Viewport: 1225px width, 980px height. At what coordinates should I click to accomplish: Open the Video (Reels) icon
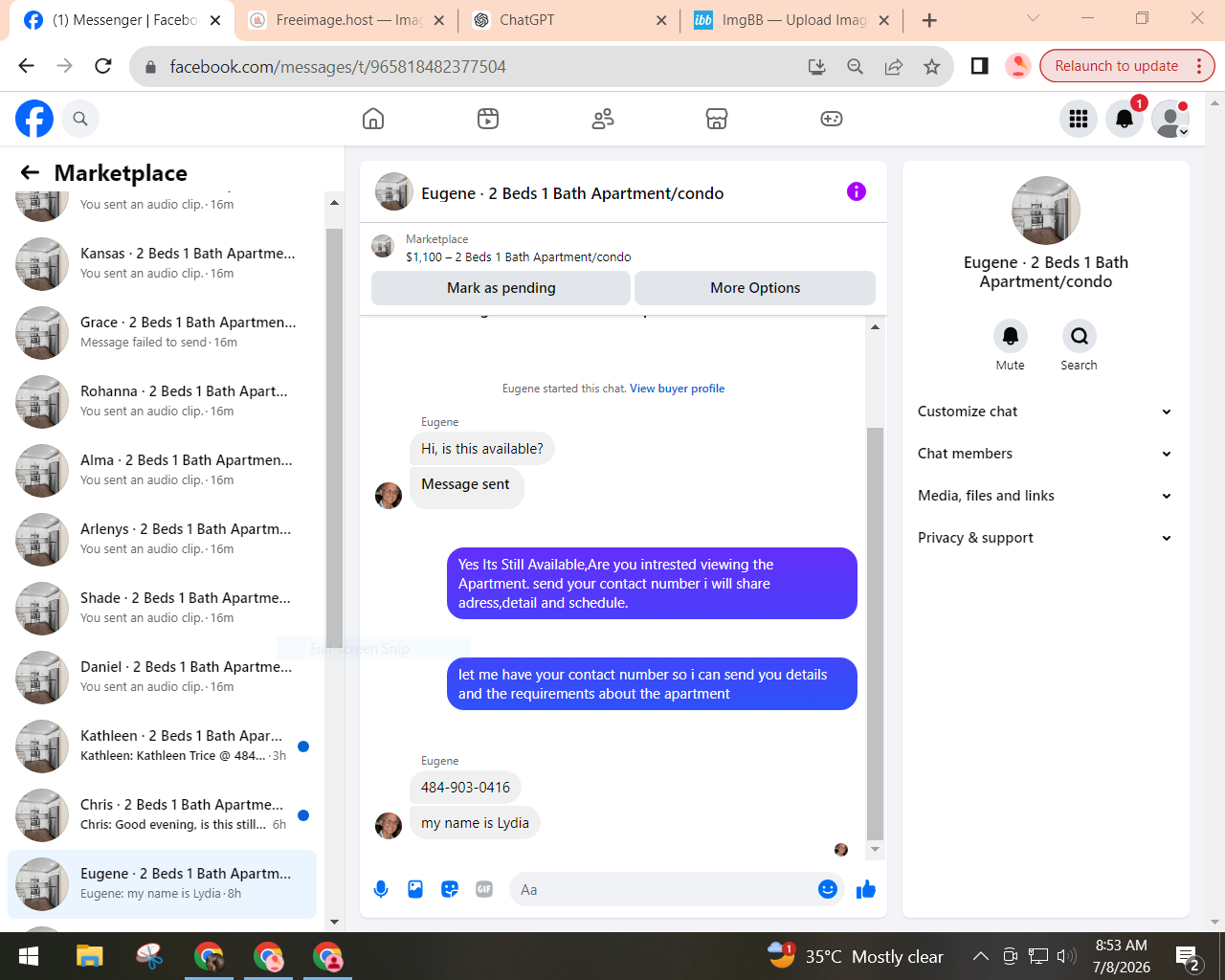488,119
